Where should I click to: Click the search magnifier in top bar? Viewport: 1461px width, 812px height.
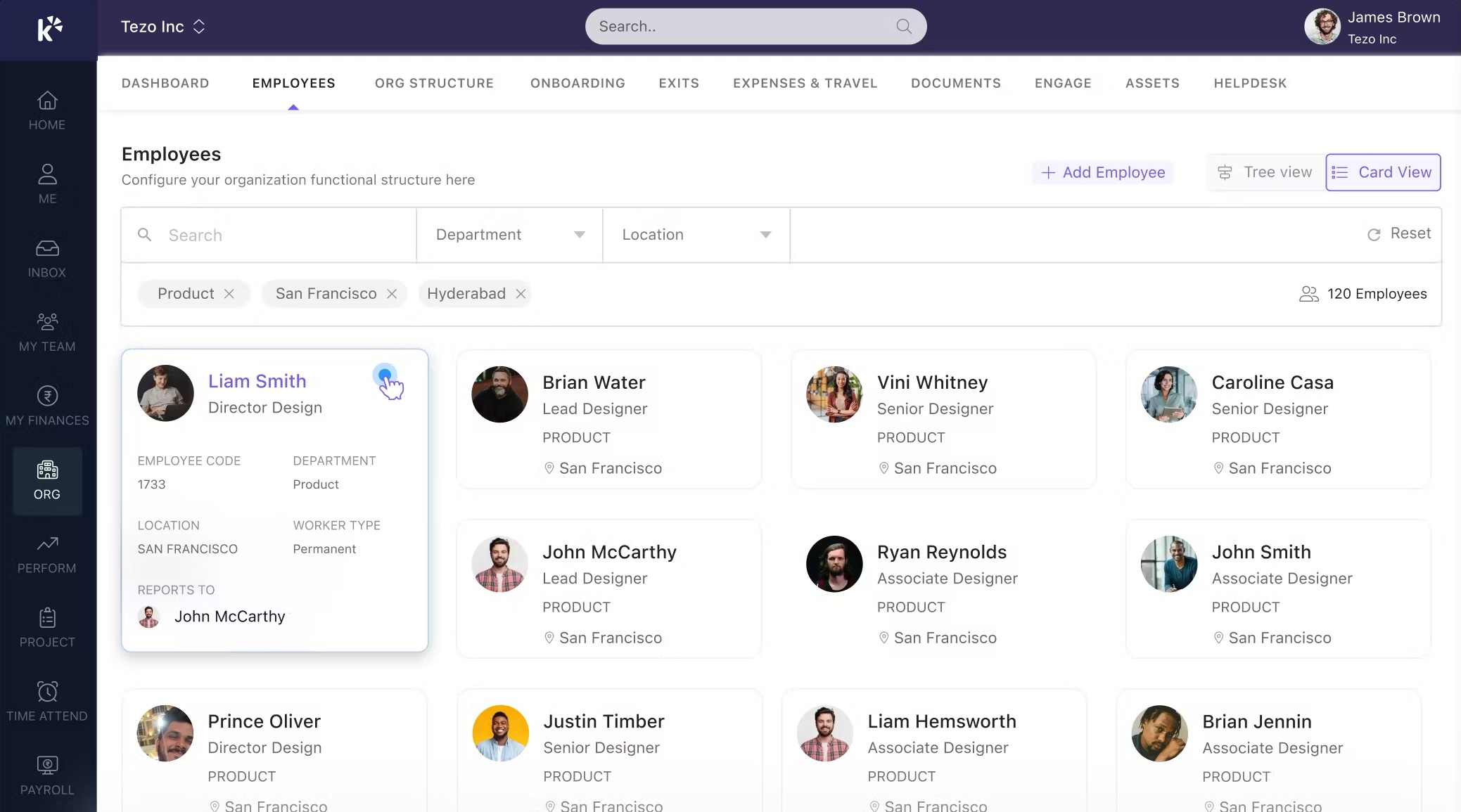click(x=904, y=27)
